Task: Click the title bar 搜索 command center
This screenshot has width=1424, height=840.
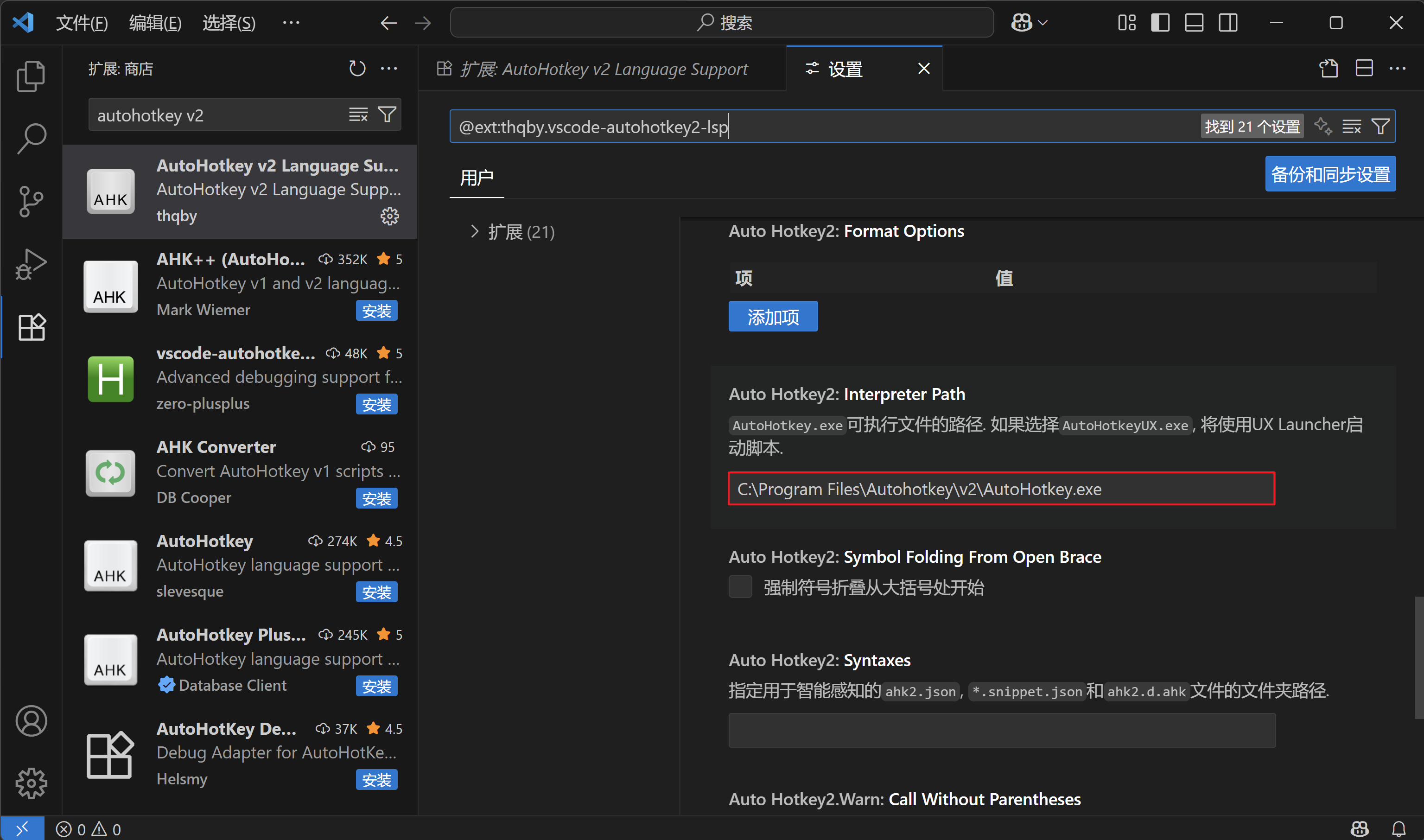Action: pyautogui.click(x=722, y=23)
